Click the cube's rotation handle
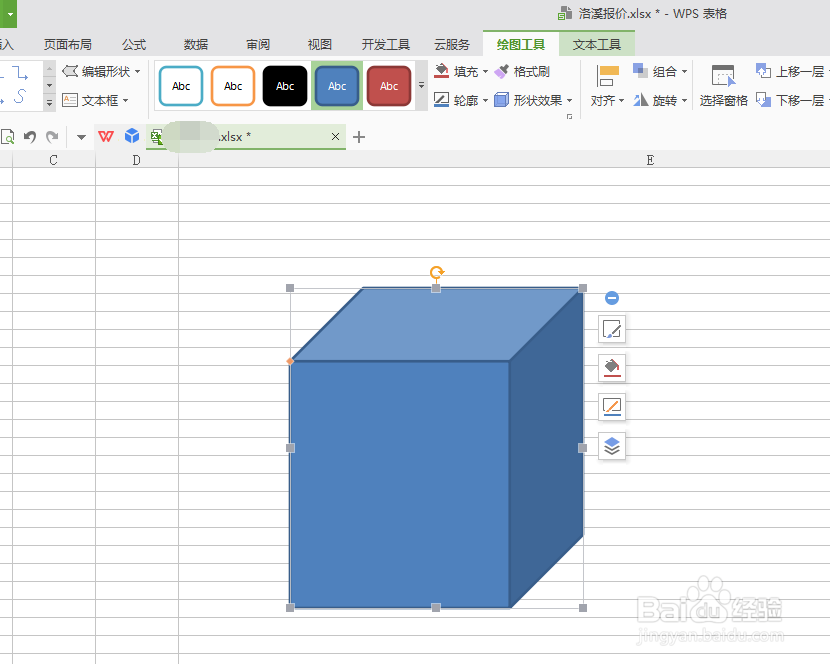Screen dimensions: 830x664 (436, 272)
